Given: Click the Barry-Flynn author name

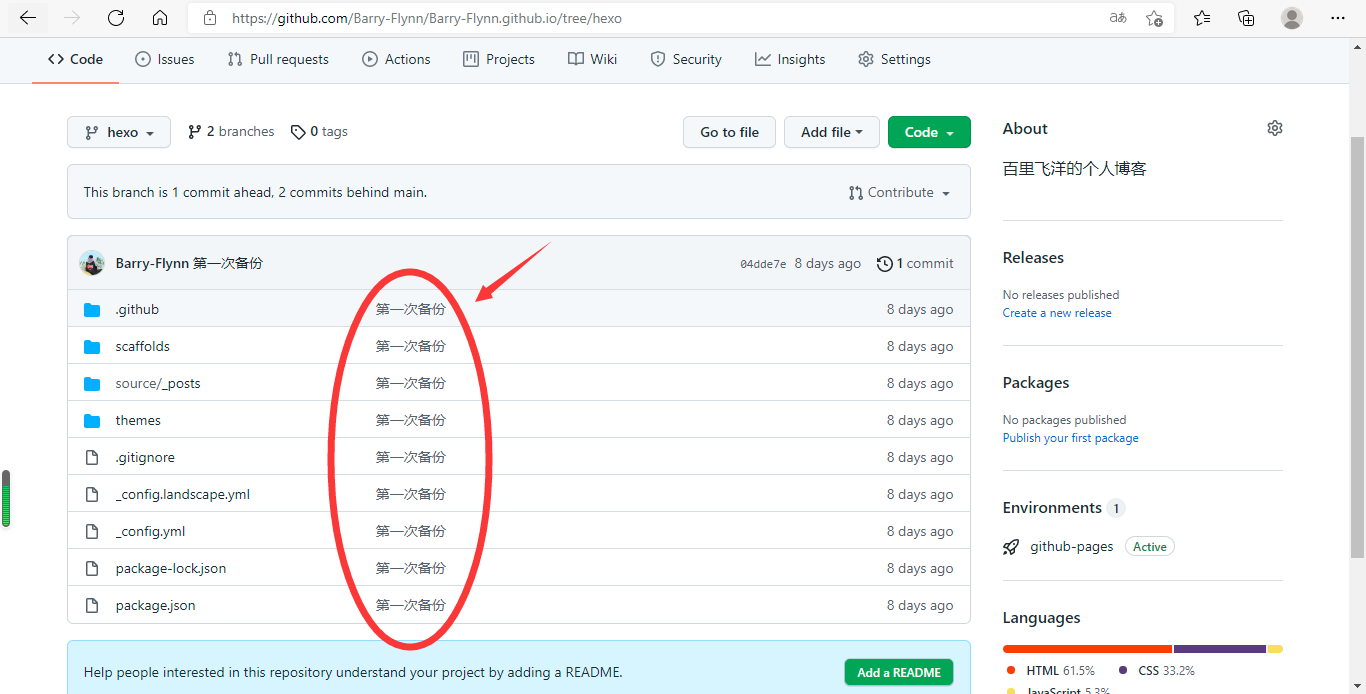Looking at the screenshot, I should coord(152,263).
